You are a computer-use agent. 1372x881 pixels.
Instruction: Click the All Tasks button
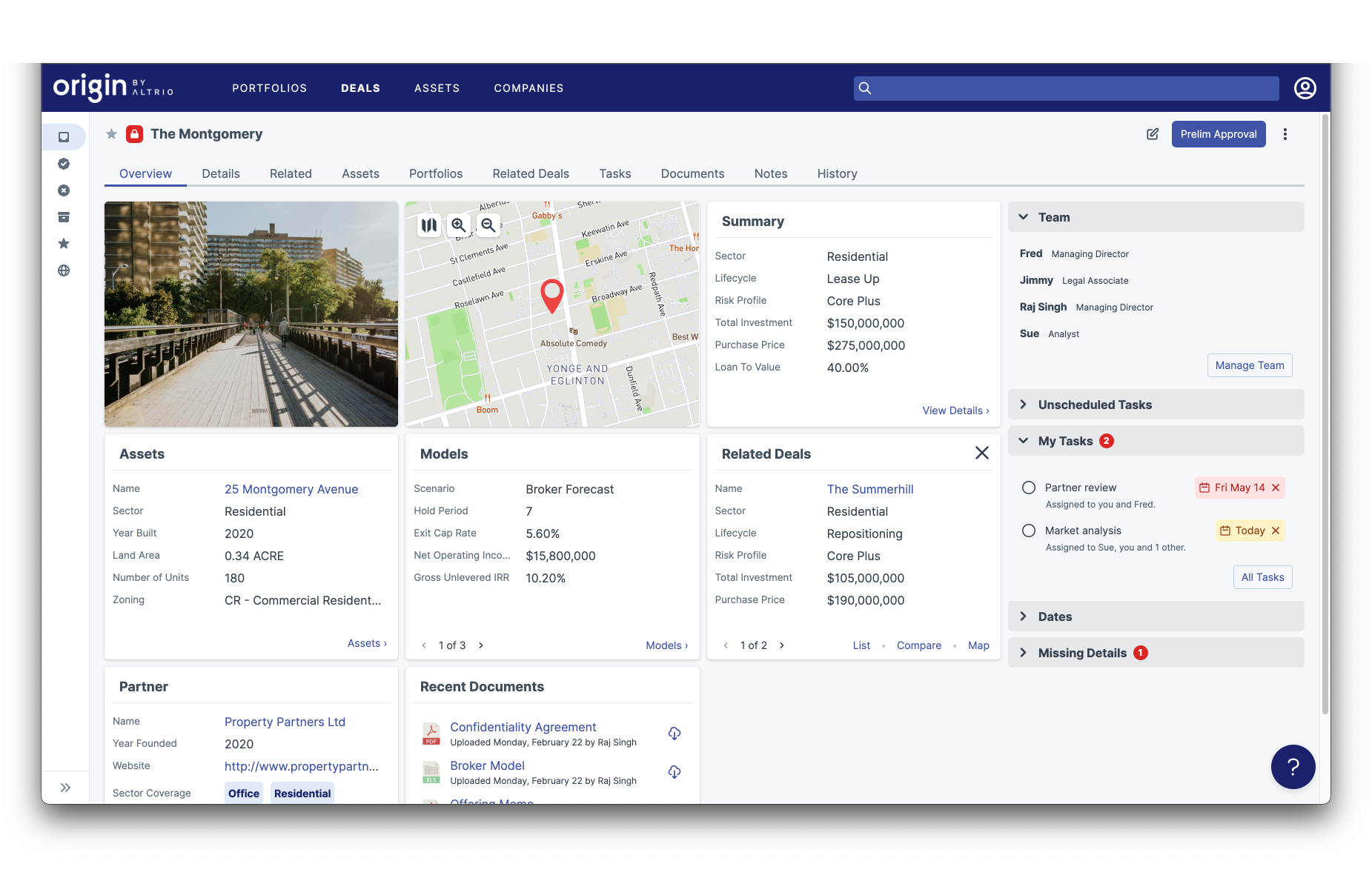pyautogui.click(x=1262, y=577)
